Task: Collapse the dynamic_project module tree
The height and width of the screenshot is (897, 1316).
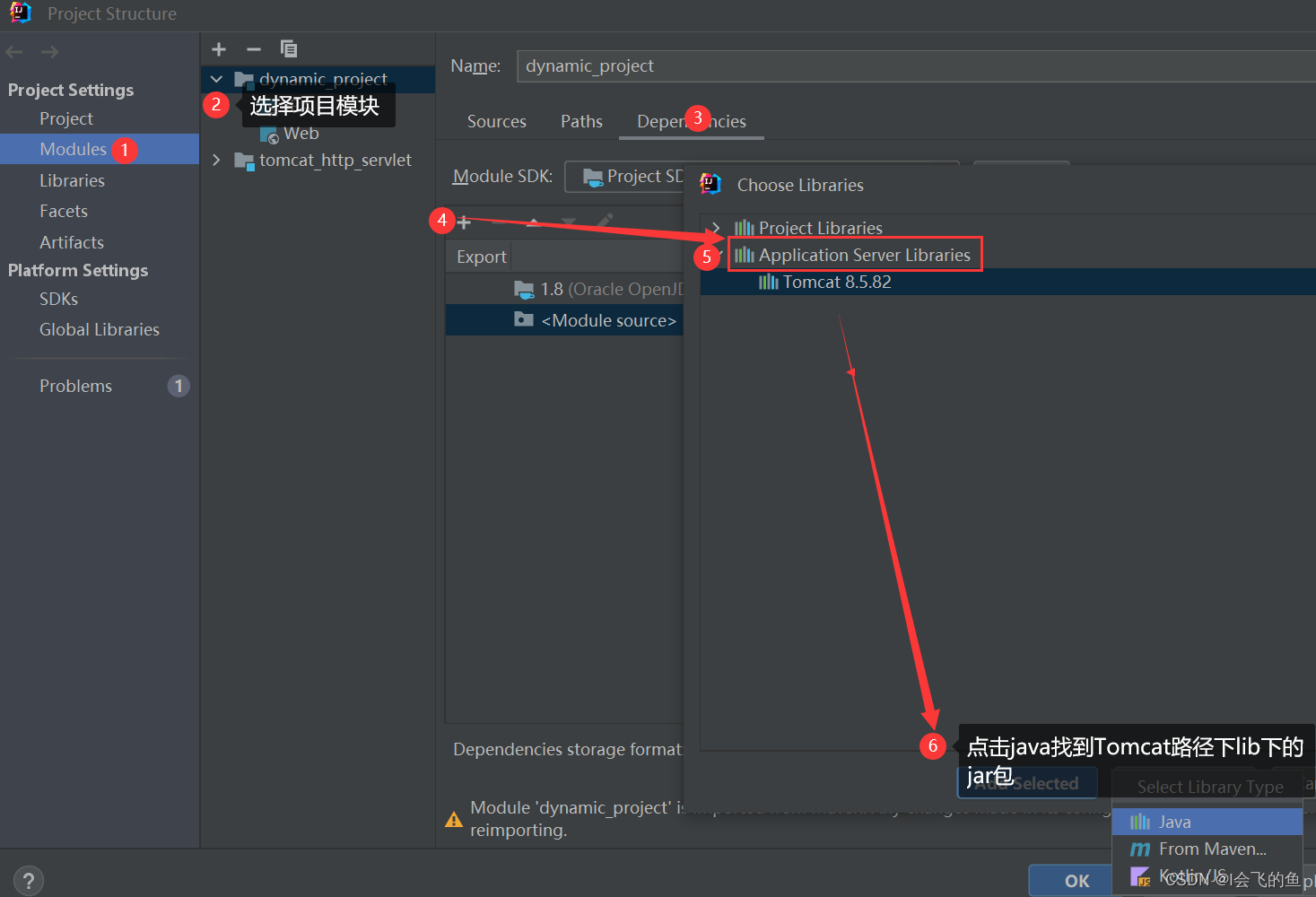Action: [216, 79]
